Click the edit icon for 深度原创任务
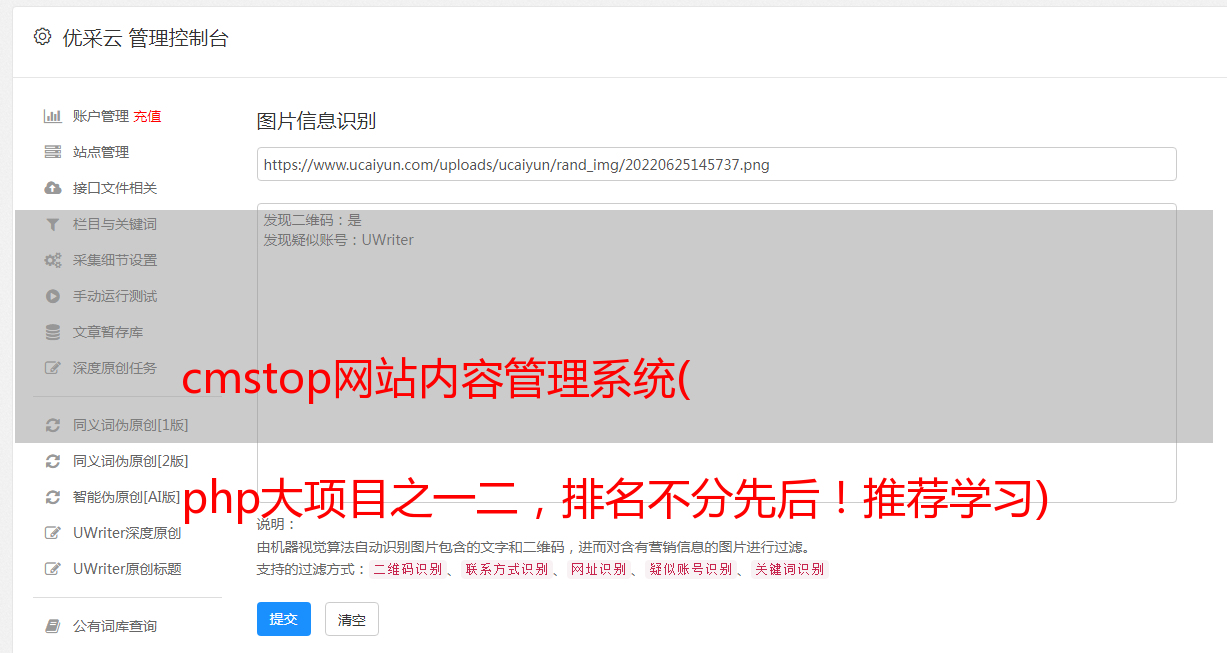This screenshot has height=653, width=1227. pyautogui.click(x=53, y=368)
